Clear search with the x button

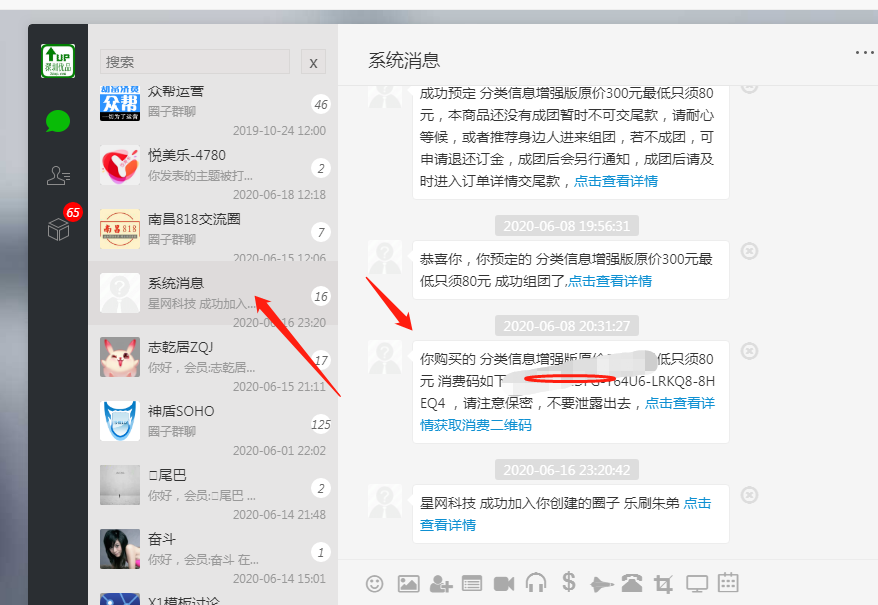tap(313, 62)
